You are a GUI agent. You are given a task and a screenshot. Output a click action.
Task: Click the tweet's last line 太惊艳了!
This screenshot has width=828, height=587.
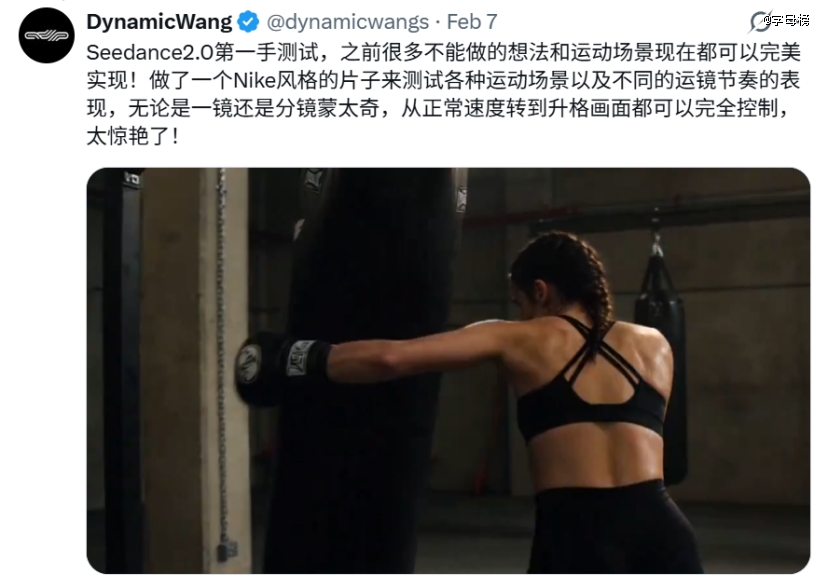coord(133,137)
